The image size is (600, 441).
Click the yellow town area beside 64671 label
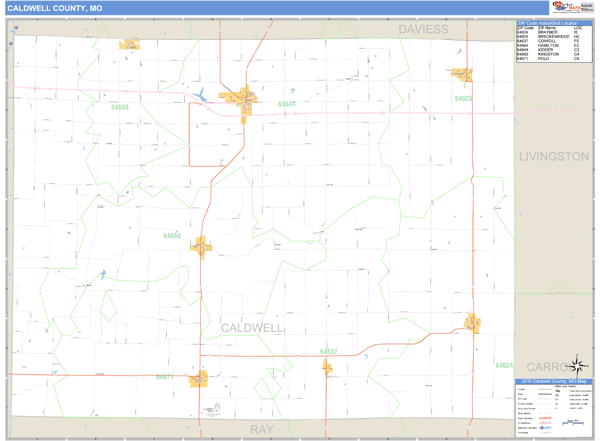(199, 378)
